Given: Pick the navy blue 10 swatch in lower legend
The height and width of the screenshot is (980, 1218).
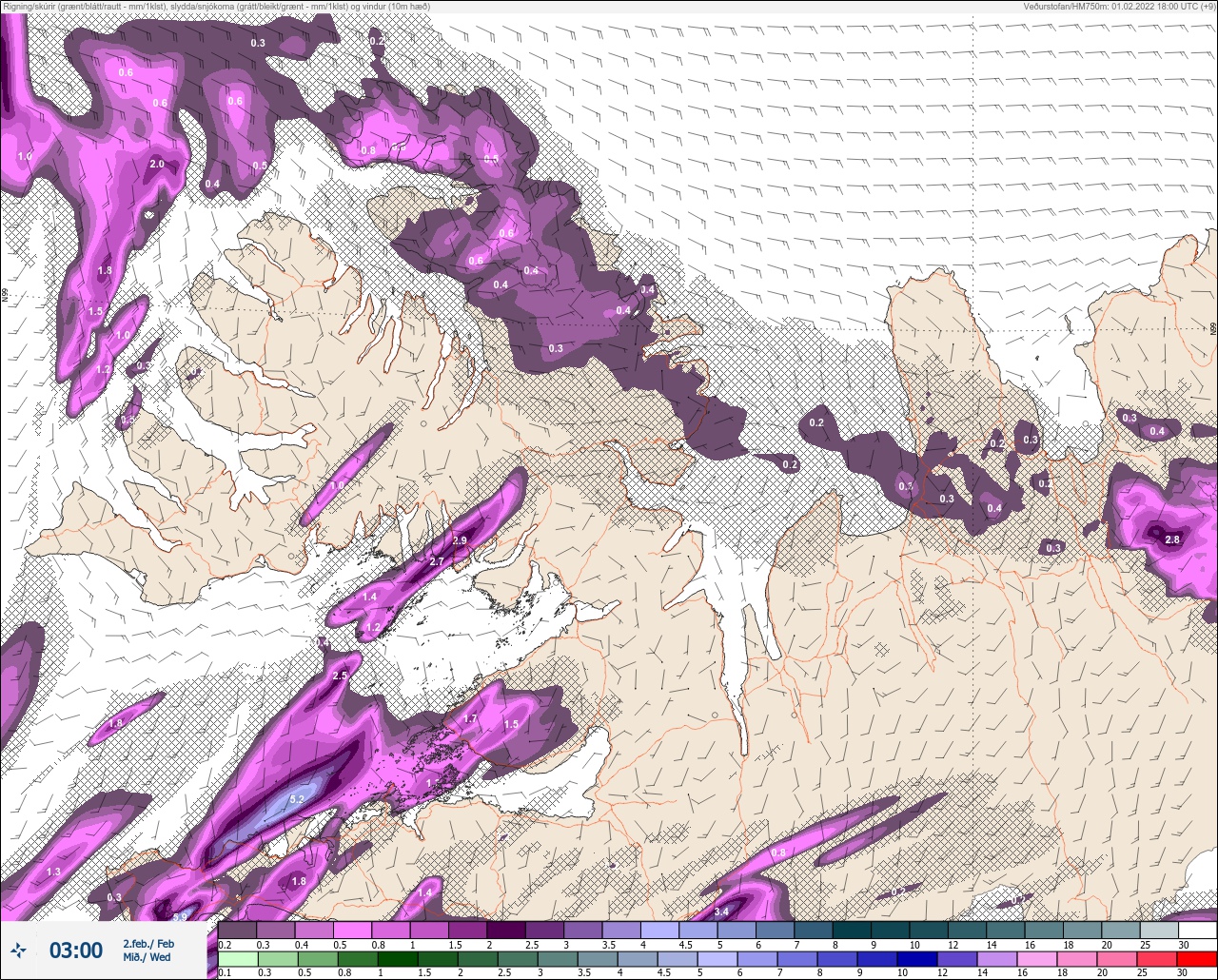Looking at the screenshot, I should (919, 958).
